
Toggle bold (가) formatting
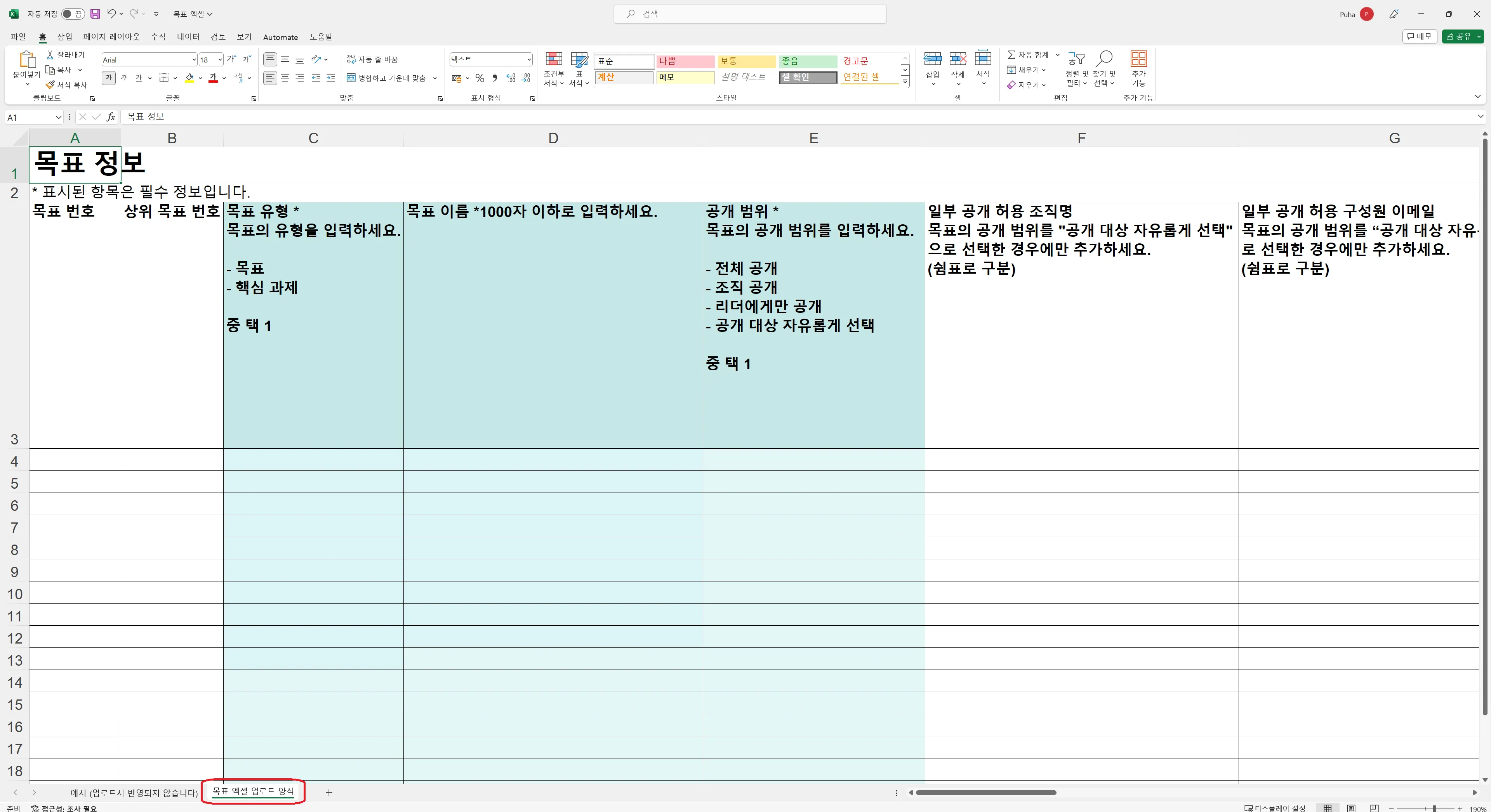(x=109, y=78)
